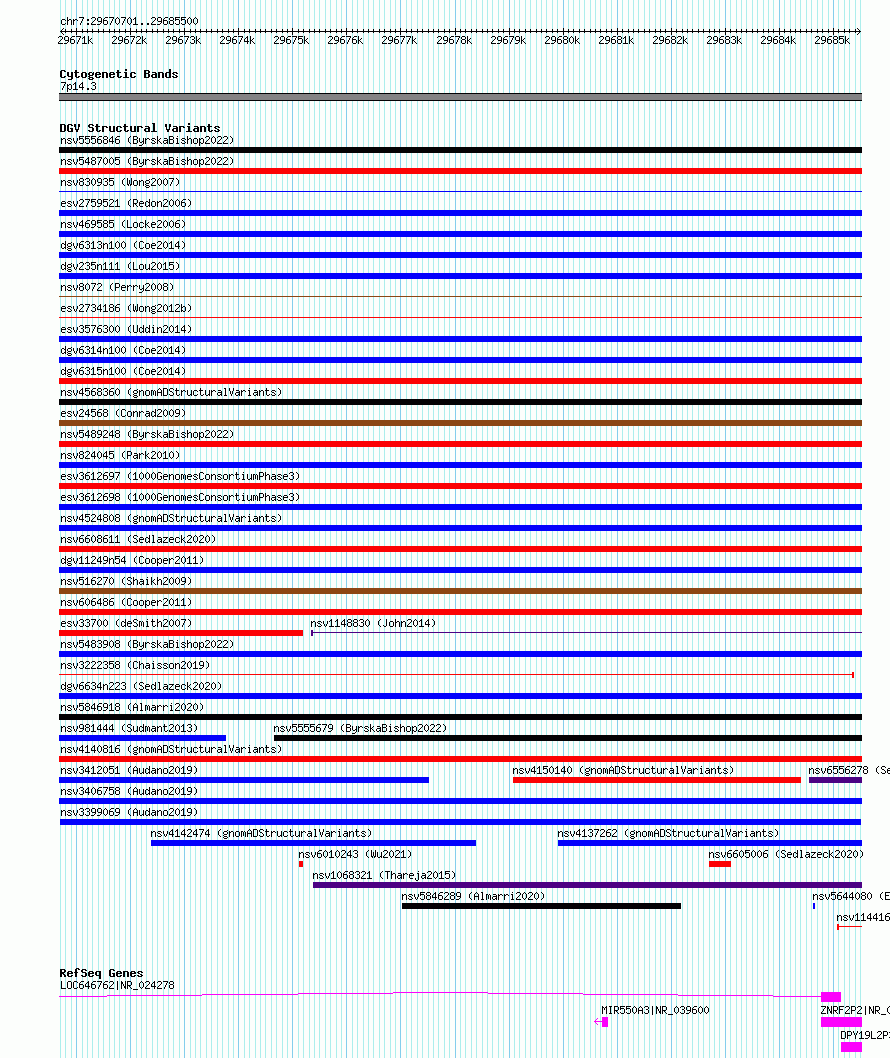
Task: Select the nsv6556278 variant label
Action: coord(849,770)
